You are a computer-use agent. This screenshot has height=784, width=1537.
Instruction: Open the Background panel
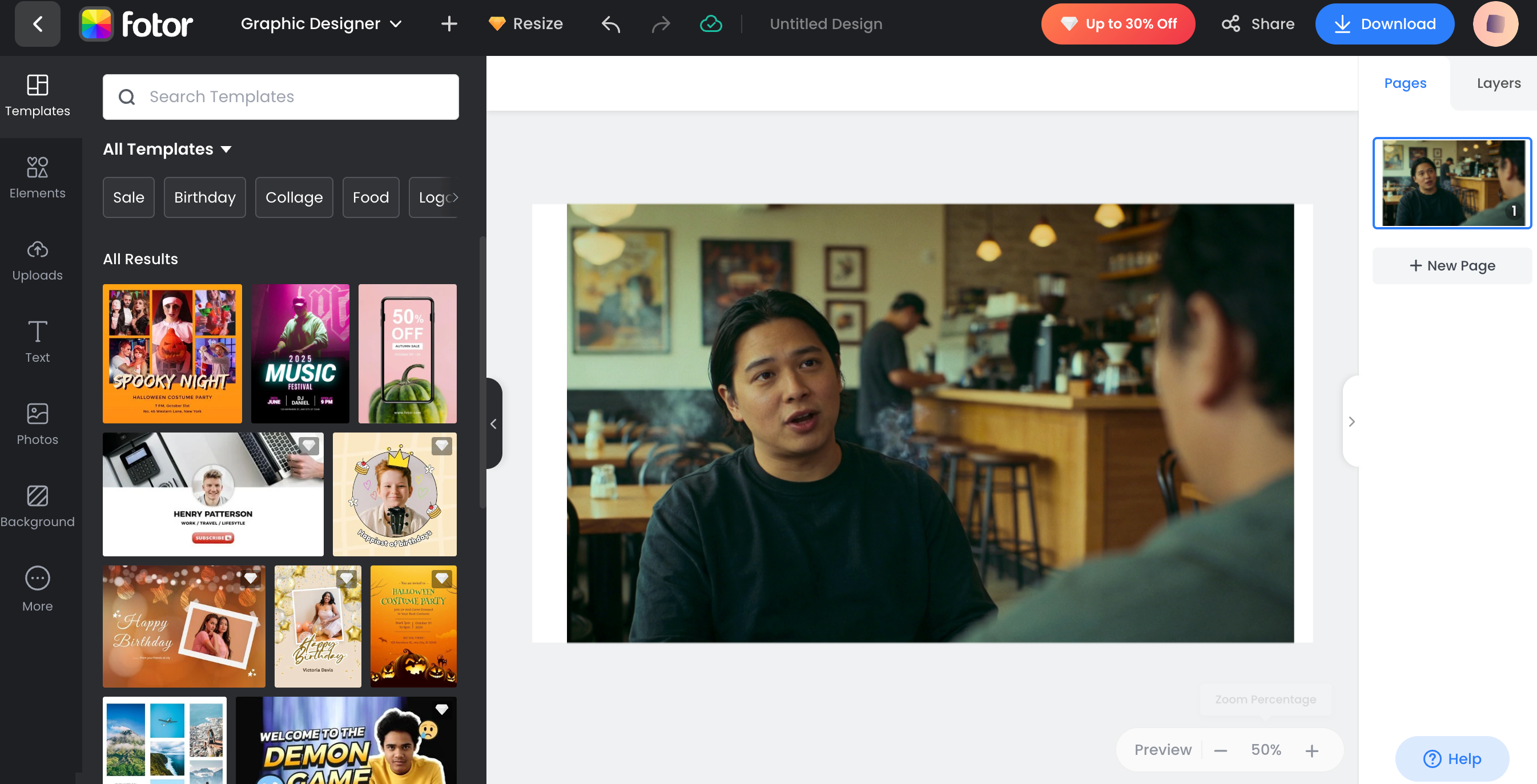click(x=37, y=506)
